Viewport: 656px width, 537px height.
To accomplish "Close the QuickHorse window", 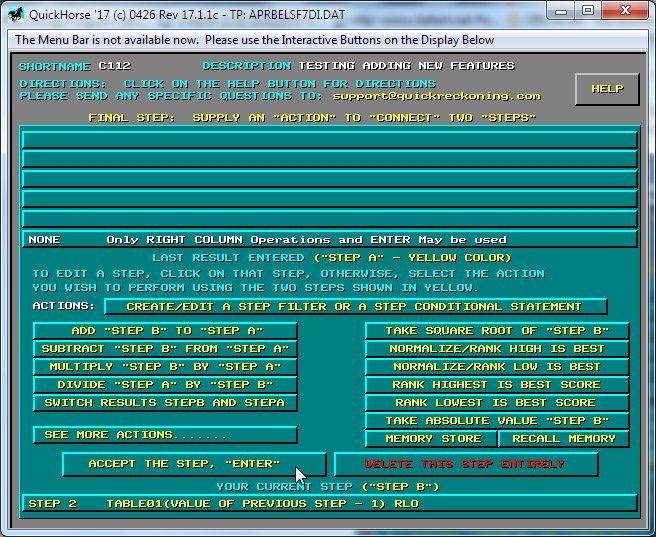I will click(x=625, y=11).
